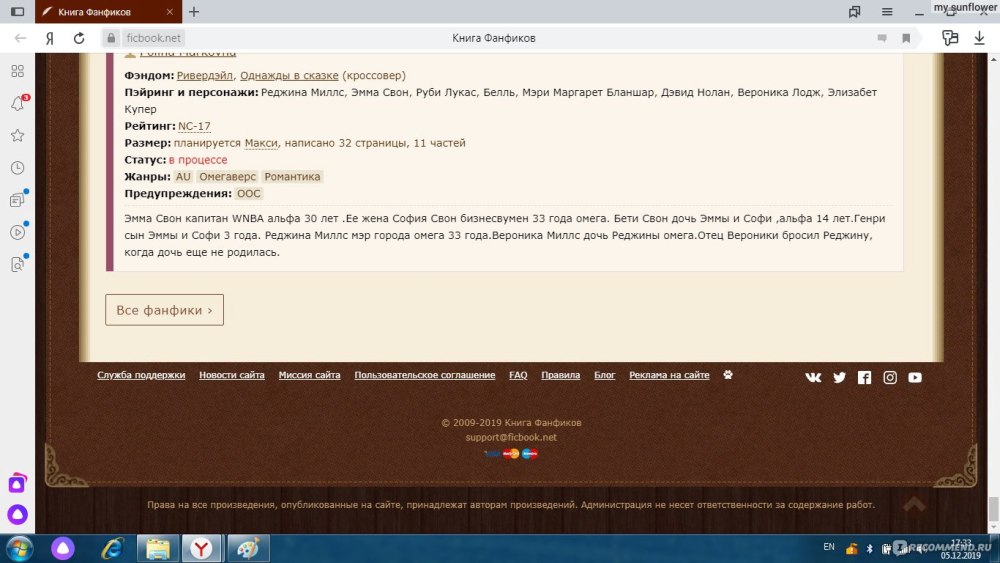Open history clock in sidebar
This screenshot has height=563, width=1000.
[x=18, y=168]
